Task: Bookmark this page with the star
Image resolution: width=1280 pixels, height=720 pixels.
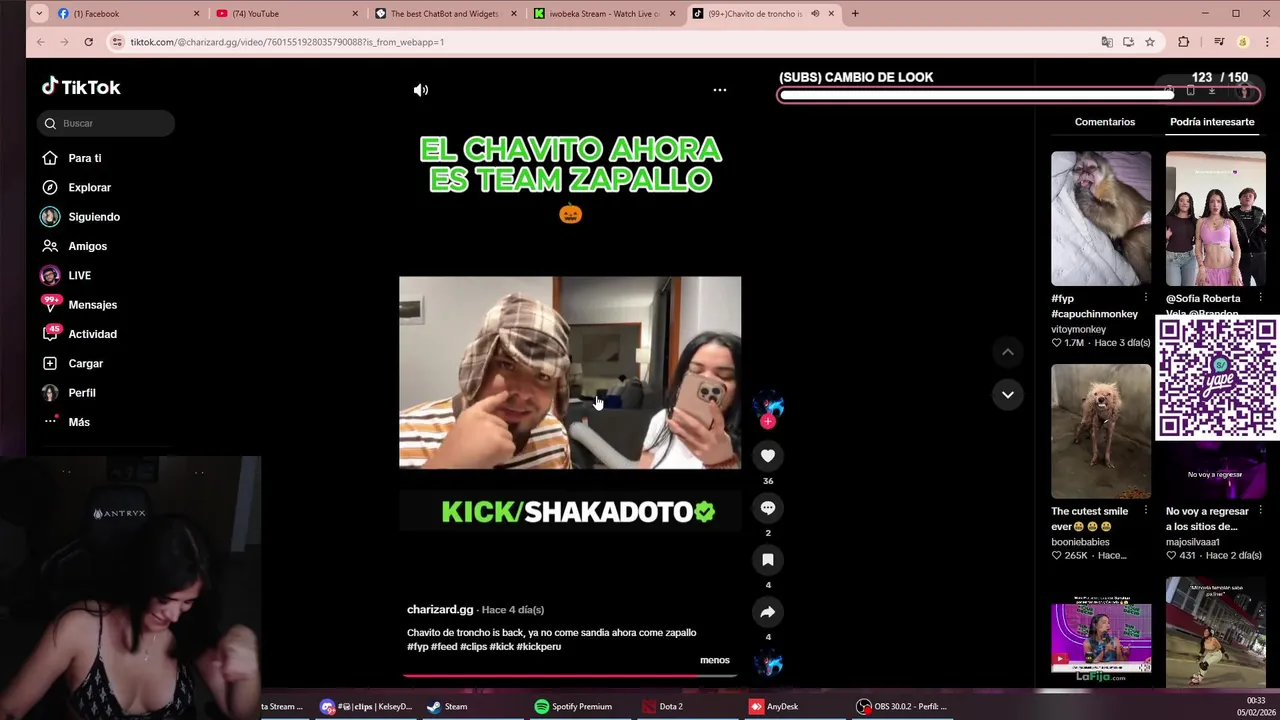Action: (x=1150, y=42)
